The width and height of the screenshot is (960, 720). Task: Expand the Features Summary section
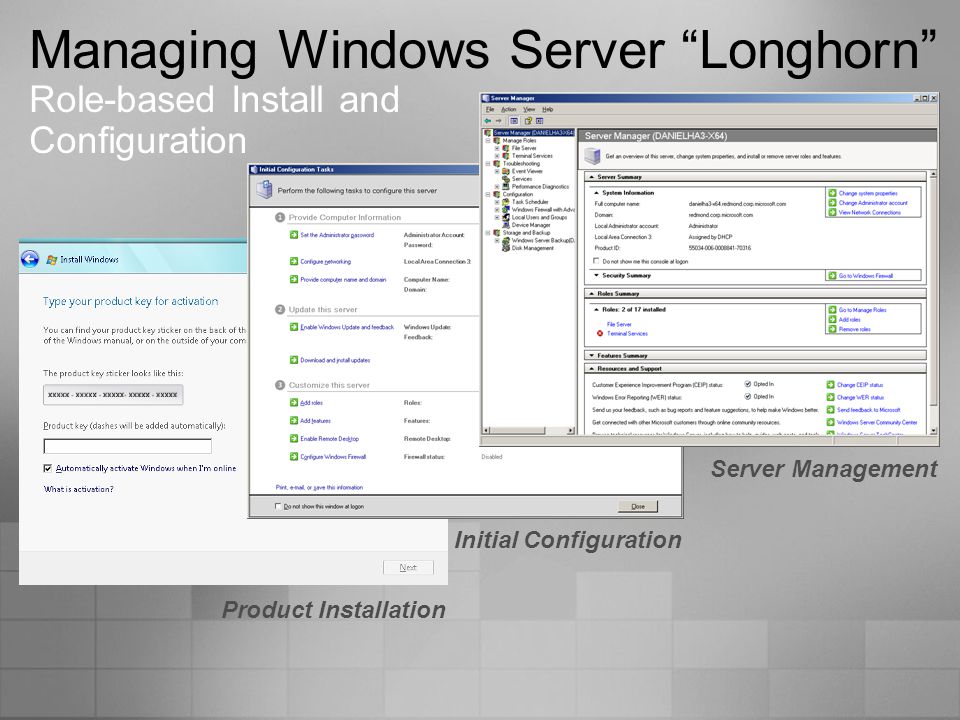(x=591, y=356)
